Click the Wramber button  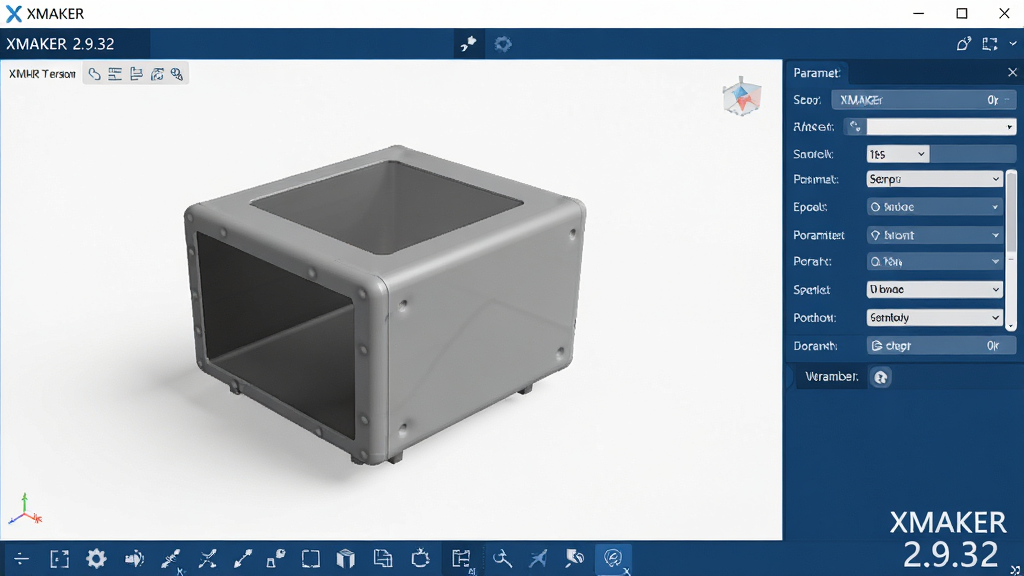coord(831,377)
